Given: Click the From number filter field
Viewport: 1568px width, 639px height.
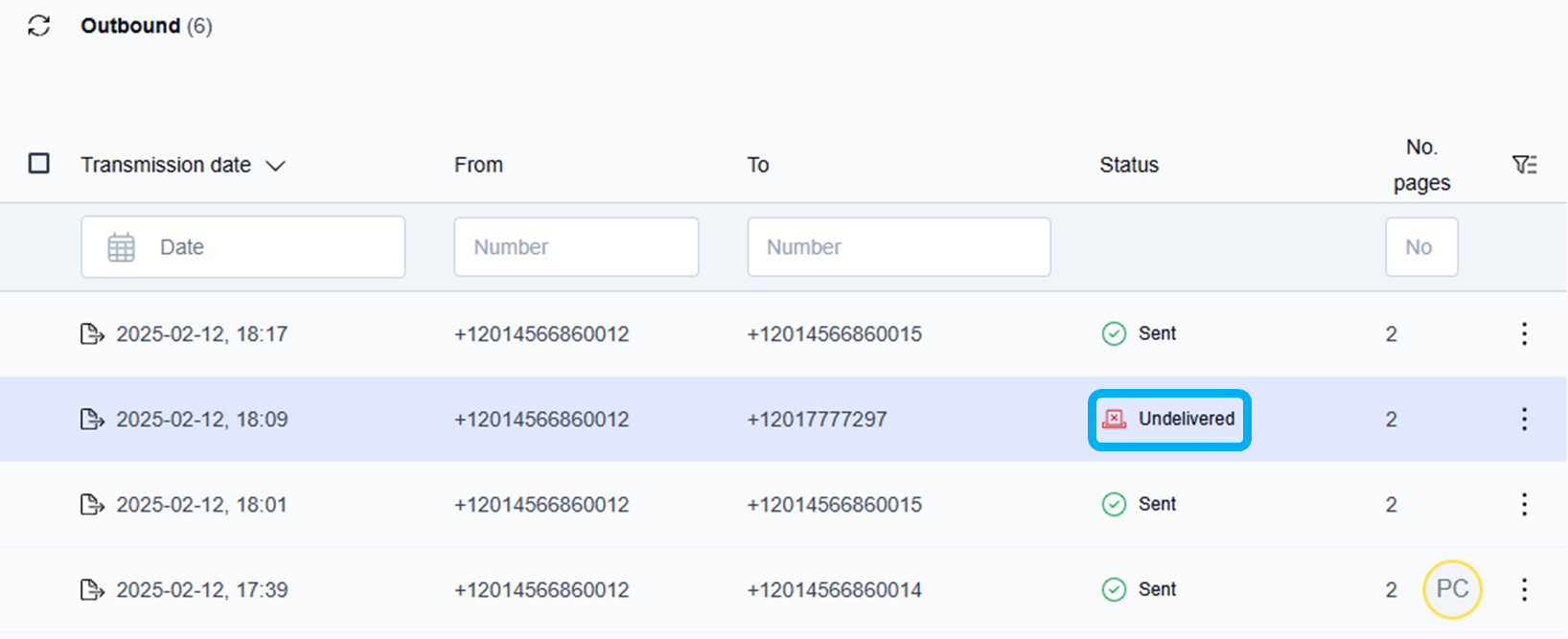Looking at the screenshot, I should tap(576, 247).
